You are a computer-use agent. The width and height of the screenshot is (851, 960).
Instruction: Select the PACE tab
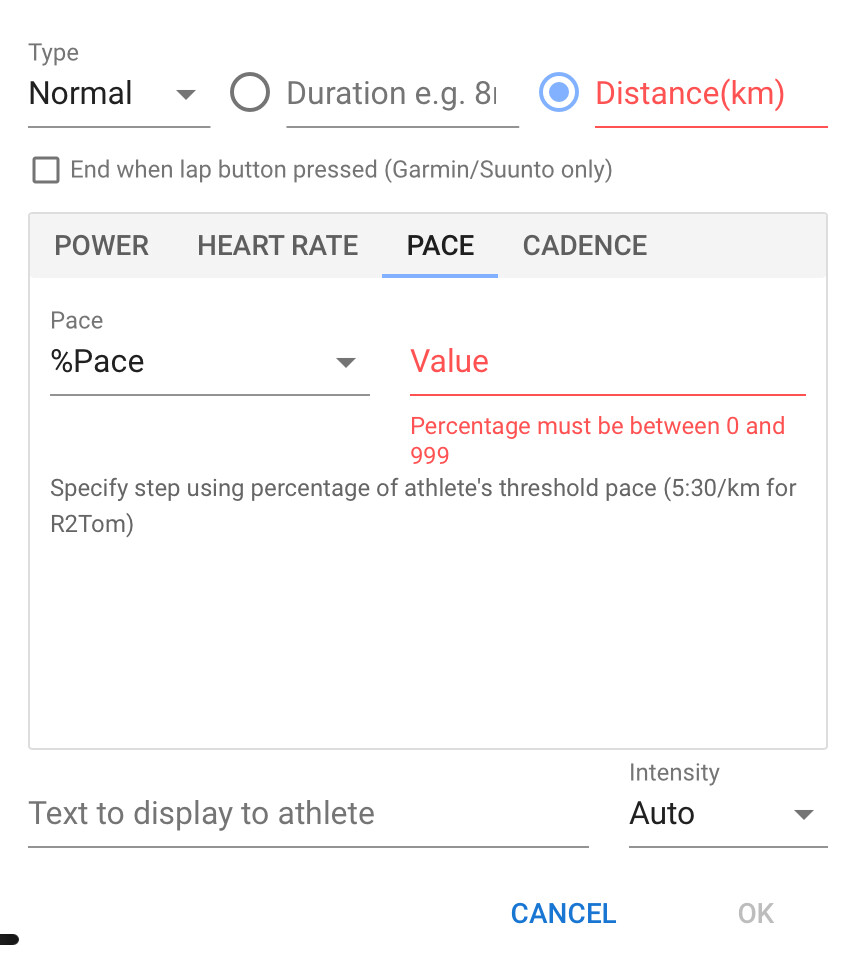(440, 246)
